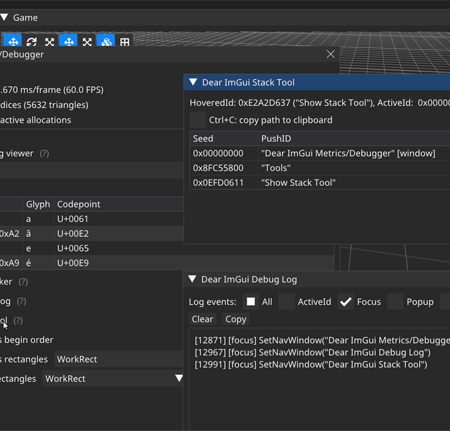450x431 pixels.
Task: Click codepoint U+00E2
Action: (x=73, y=234)
